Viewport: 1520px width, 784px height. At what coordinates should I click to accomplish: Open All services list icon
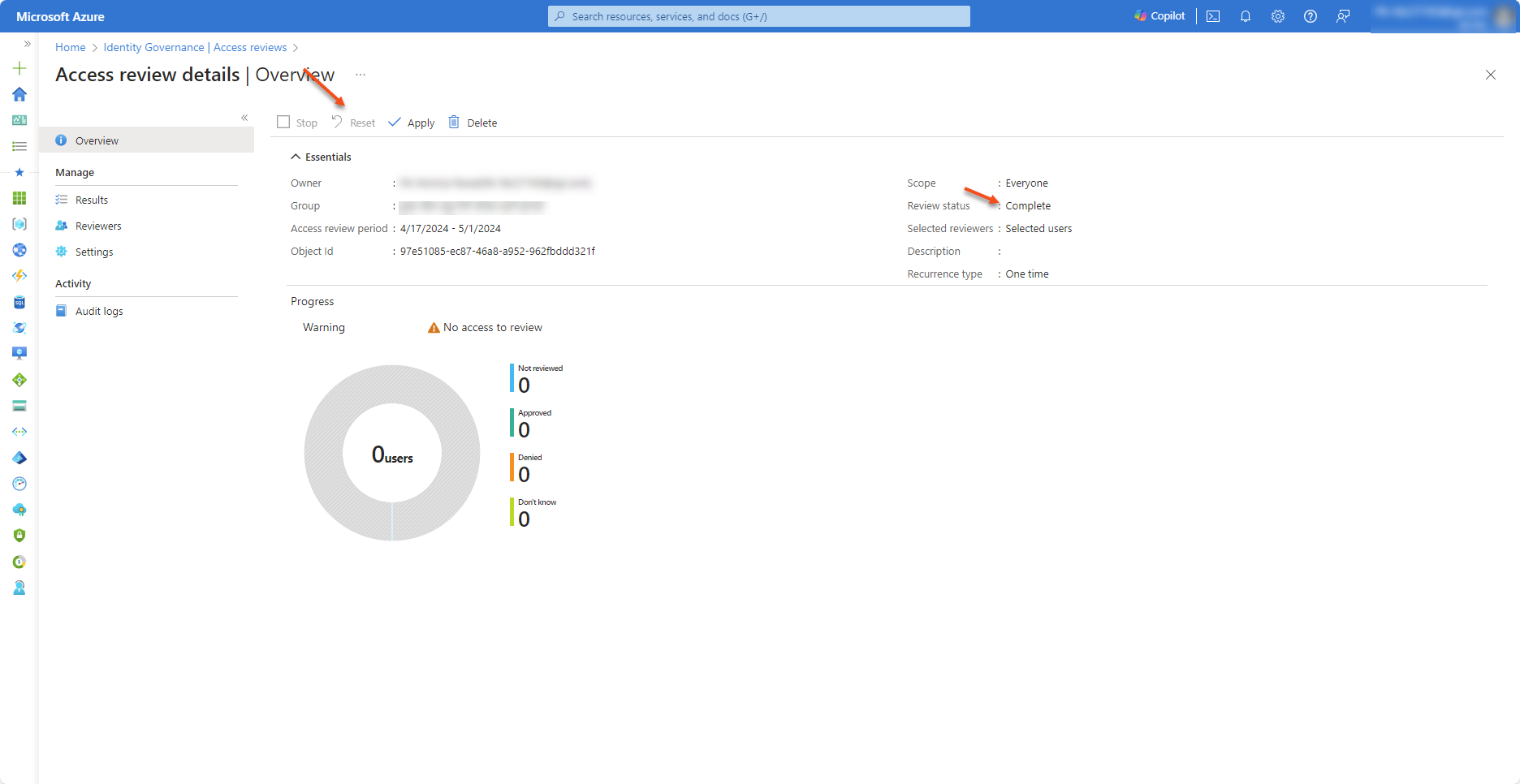tap(19, 146)
